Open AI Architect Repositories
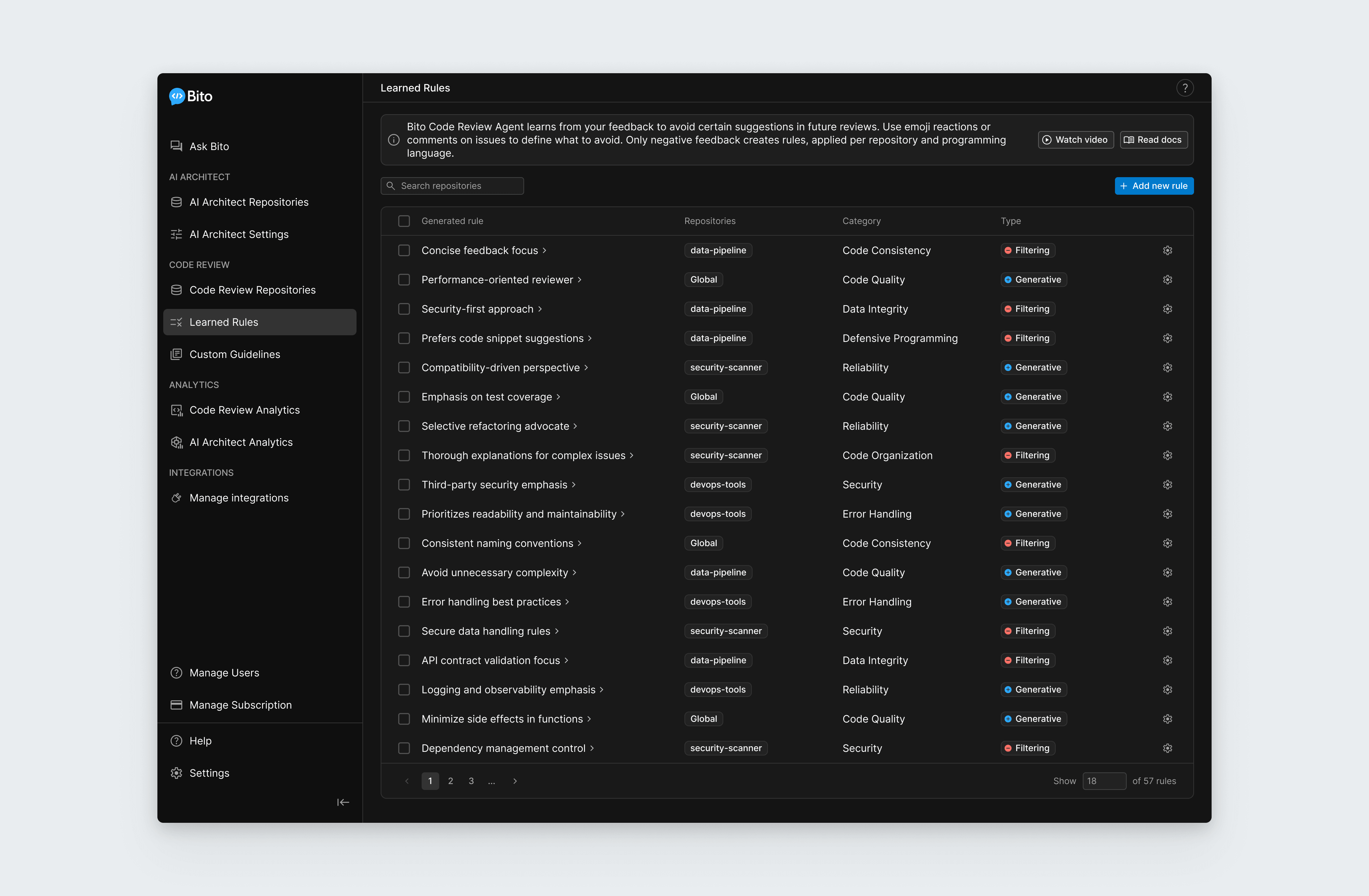Viewport: 1369px width, 896px height. [260, 202]
